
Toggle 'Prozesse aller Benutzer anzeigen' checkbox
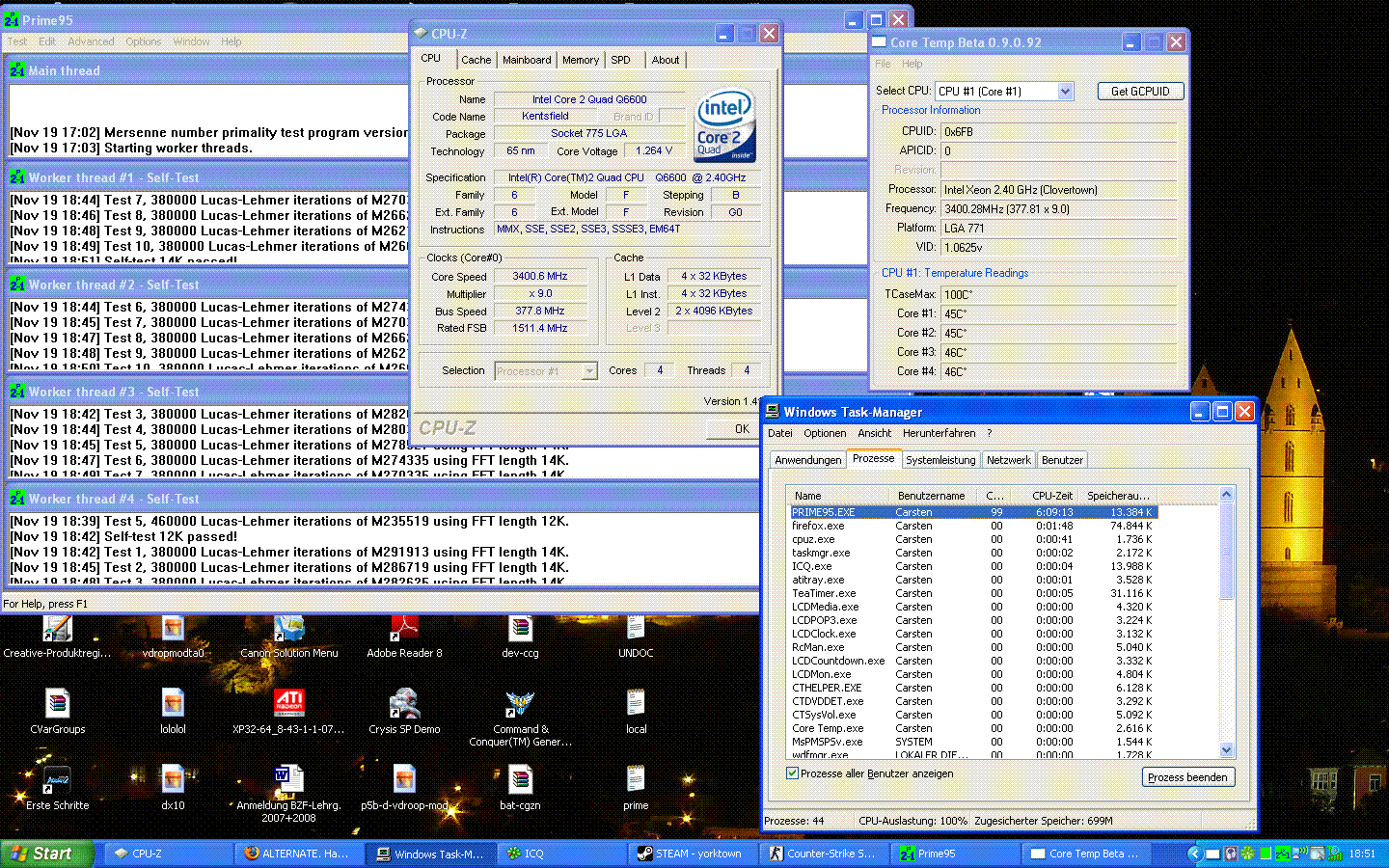[793, 773]
